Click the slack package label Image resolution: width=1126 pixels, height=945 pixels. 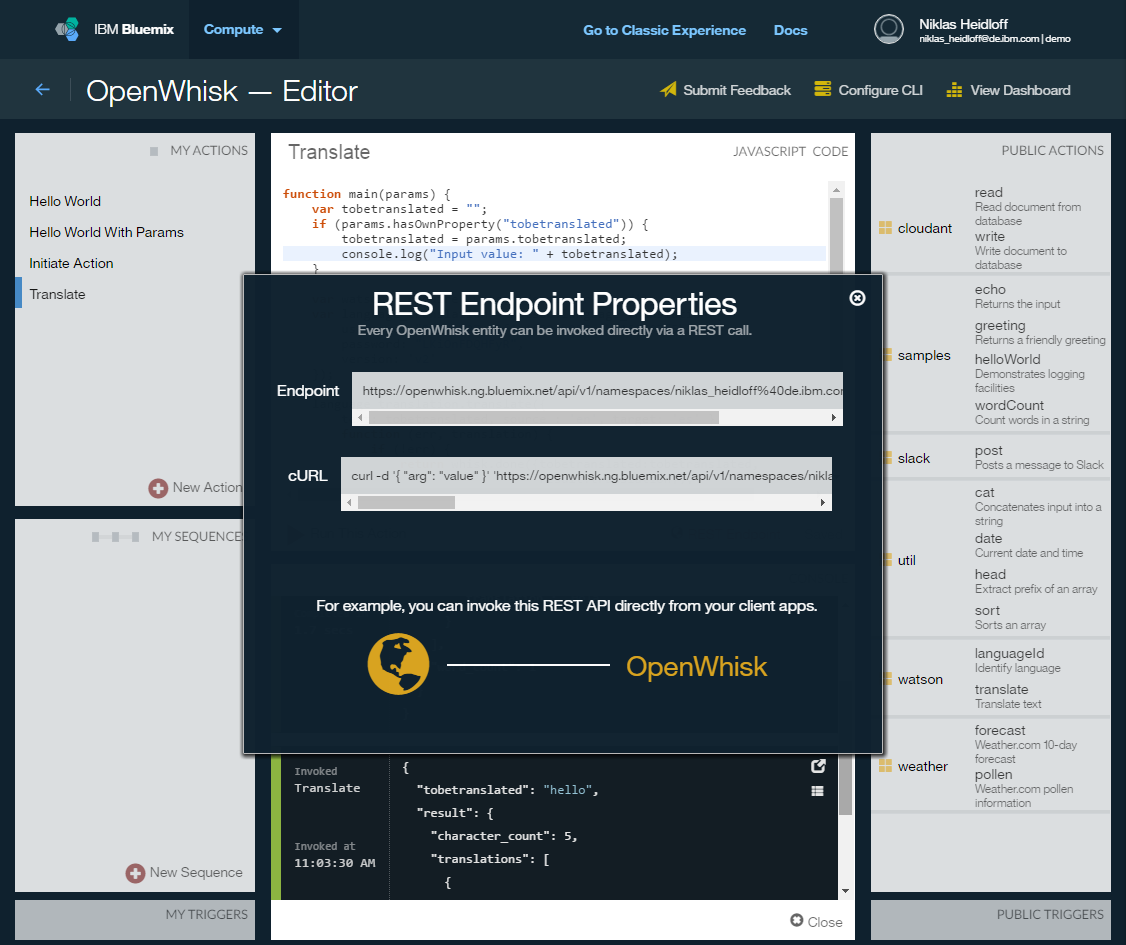[x=913, y=458]
